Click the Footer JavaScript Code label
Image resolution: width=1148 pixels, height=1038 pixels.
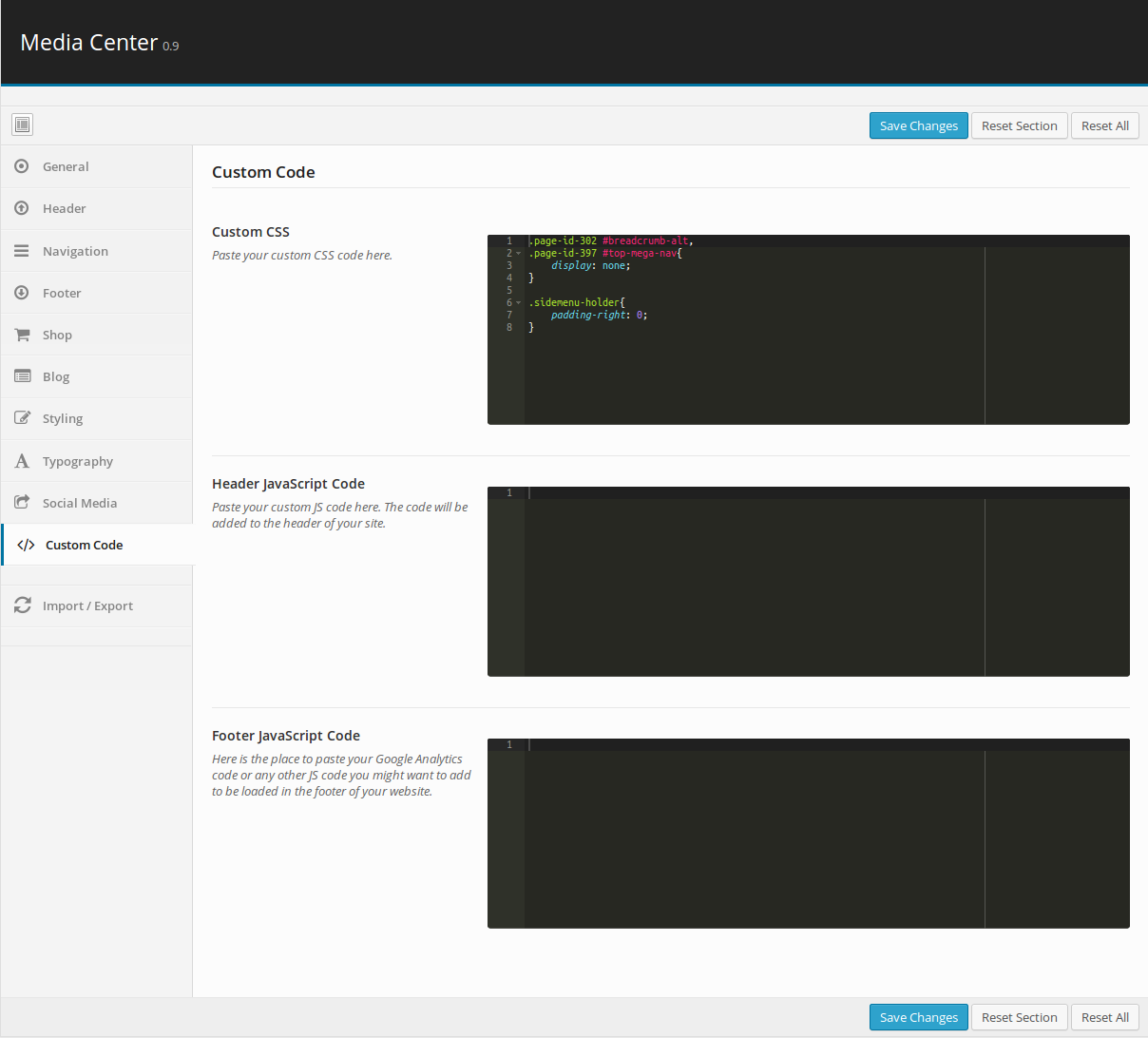click(286, 736)
